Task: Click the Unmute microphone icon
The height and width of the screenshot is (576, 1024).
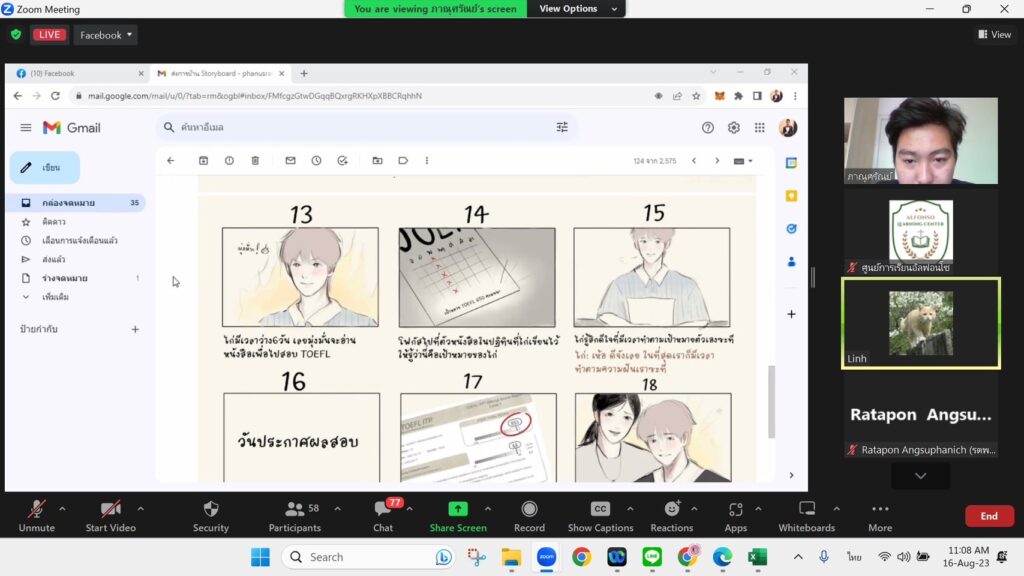Action: pyautogui.click(x=36, y=509)
